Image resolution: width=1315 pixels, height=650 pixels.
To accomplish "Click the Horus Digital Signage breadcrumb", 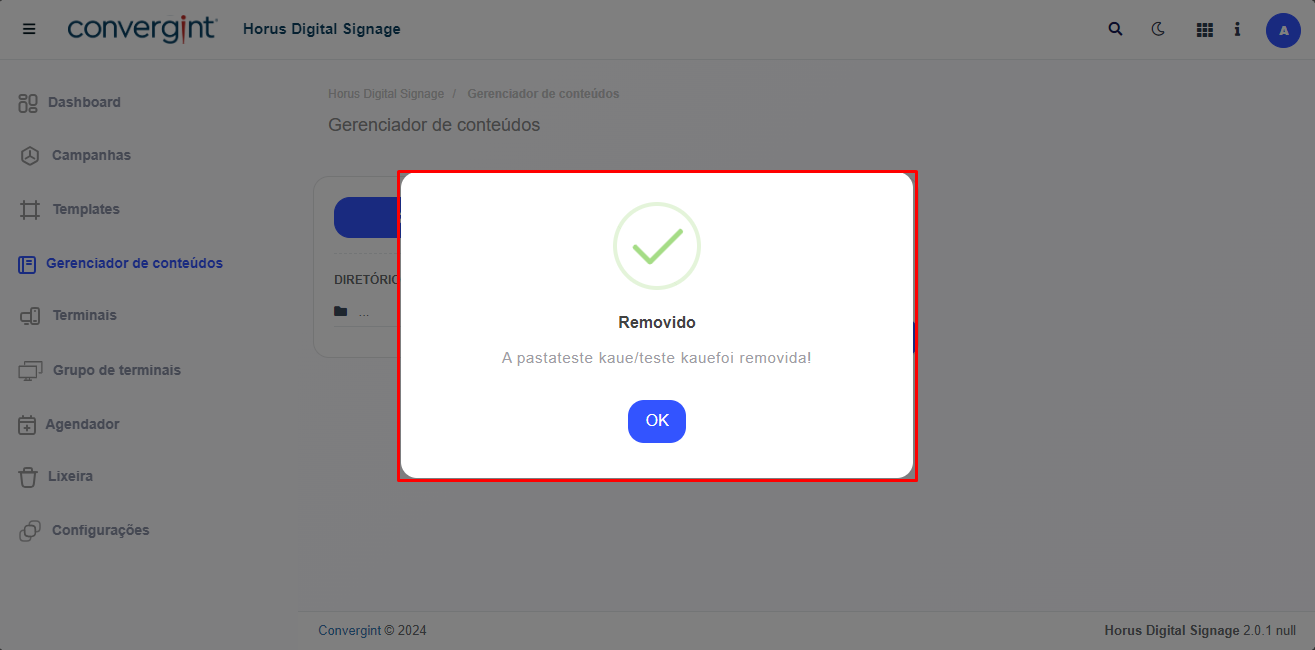I will (x=386, y=94).
